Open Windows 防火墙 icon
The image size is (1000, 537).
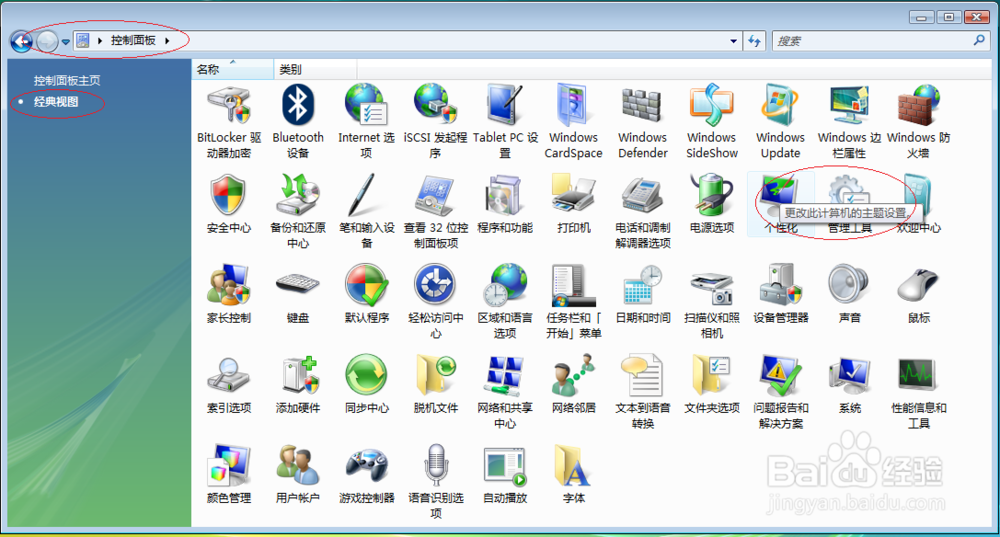[x=918, y=105]
